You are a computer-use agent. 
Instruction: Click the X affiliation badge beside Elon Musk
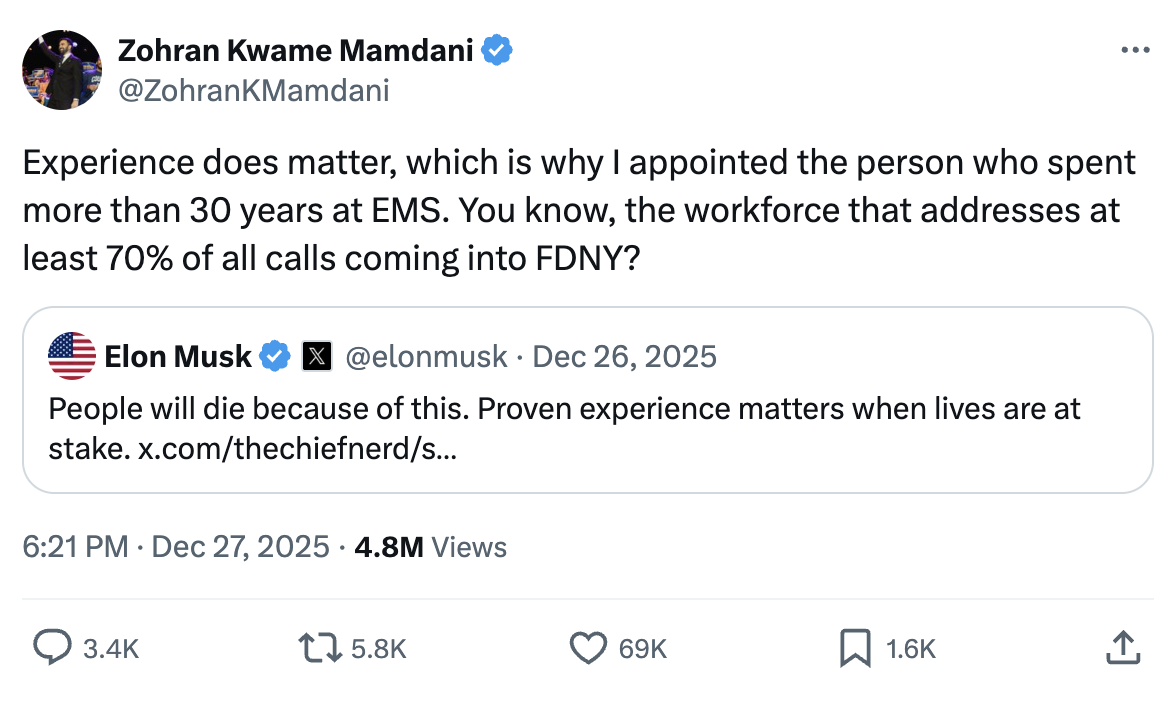point(316,356)
